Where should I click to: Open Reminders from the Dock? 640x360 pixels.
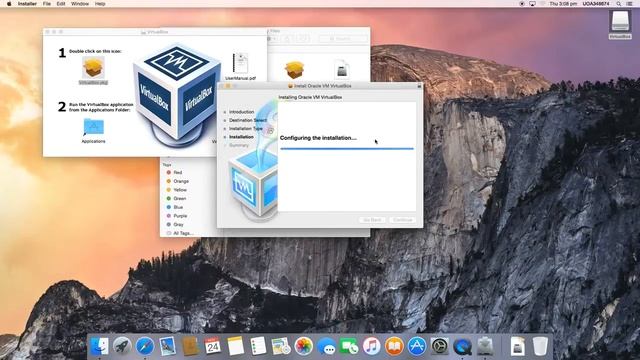[258, 347]
